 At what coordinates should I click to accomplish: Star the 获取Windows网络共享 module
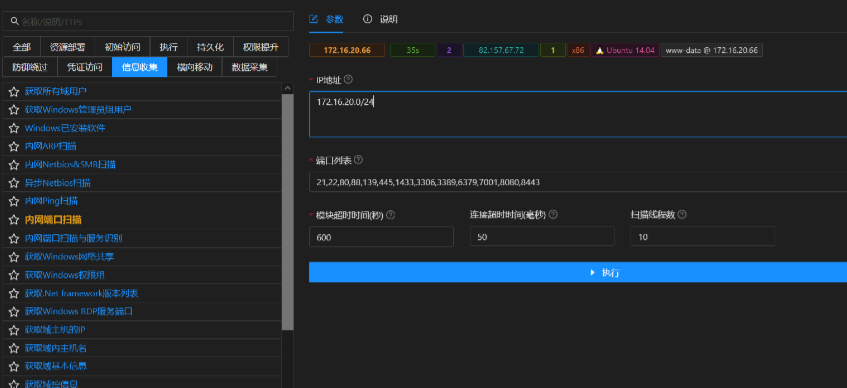click(x=14, y=257)
